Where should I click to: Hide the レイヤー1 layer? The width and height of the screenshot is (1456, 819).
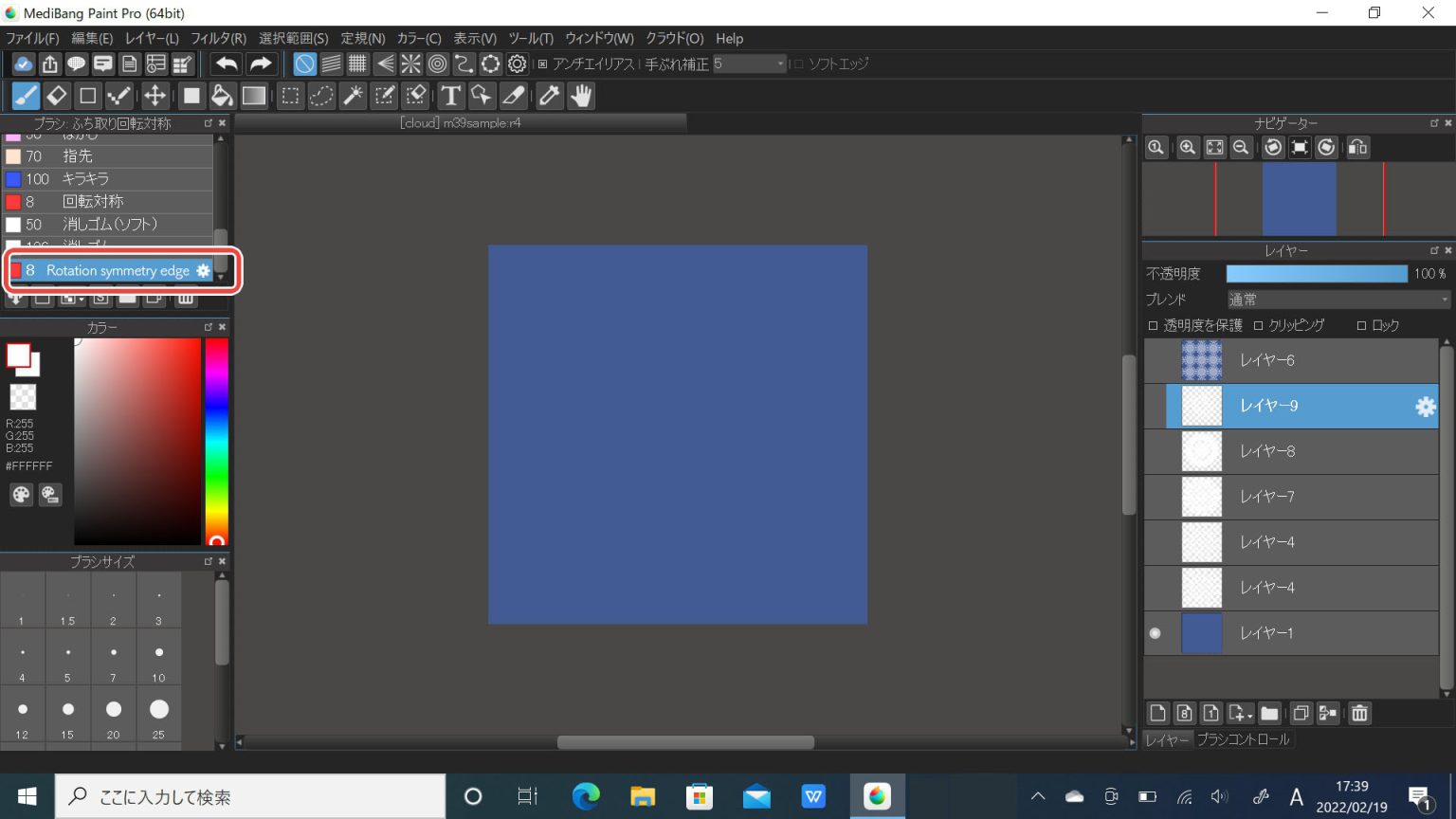tap(1155, 633)
